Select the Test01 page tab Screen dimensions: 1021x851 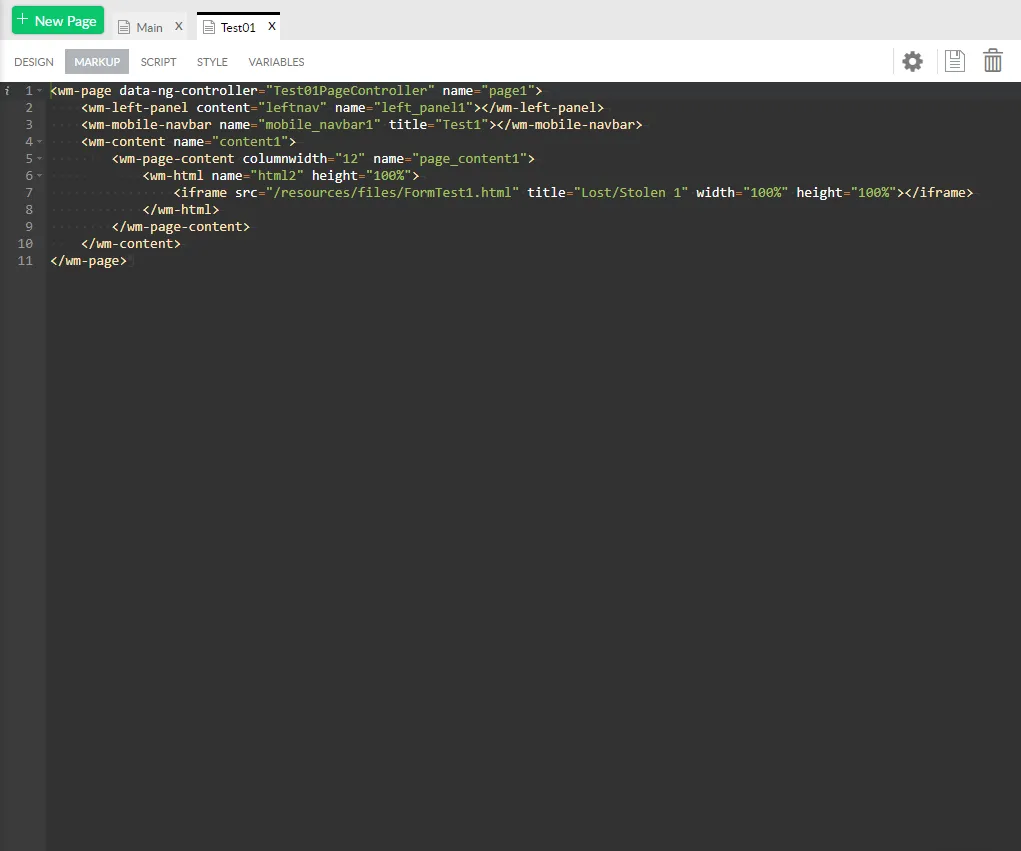coord(238,27)
